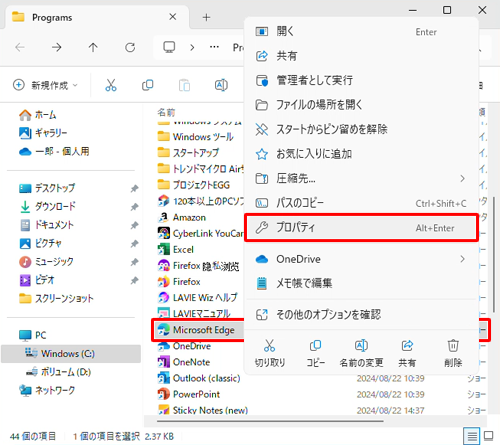Viewport: 500px width, 445px height.
Task: Select the Excel shortcut
Action: click(x=176, y=250)
